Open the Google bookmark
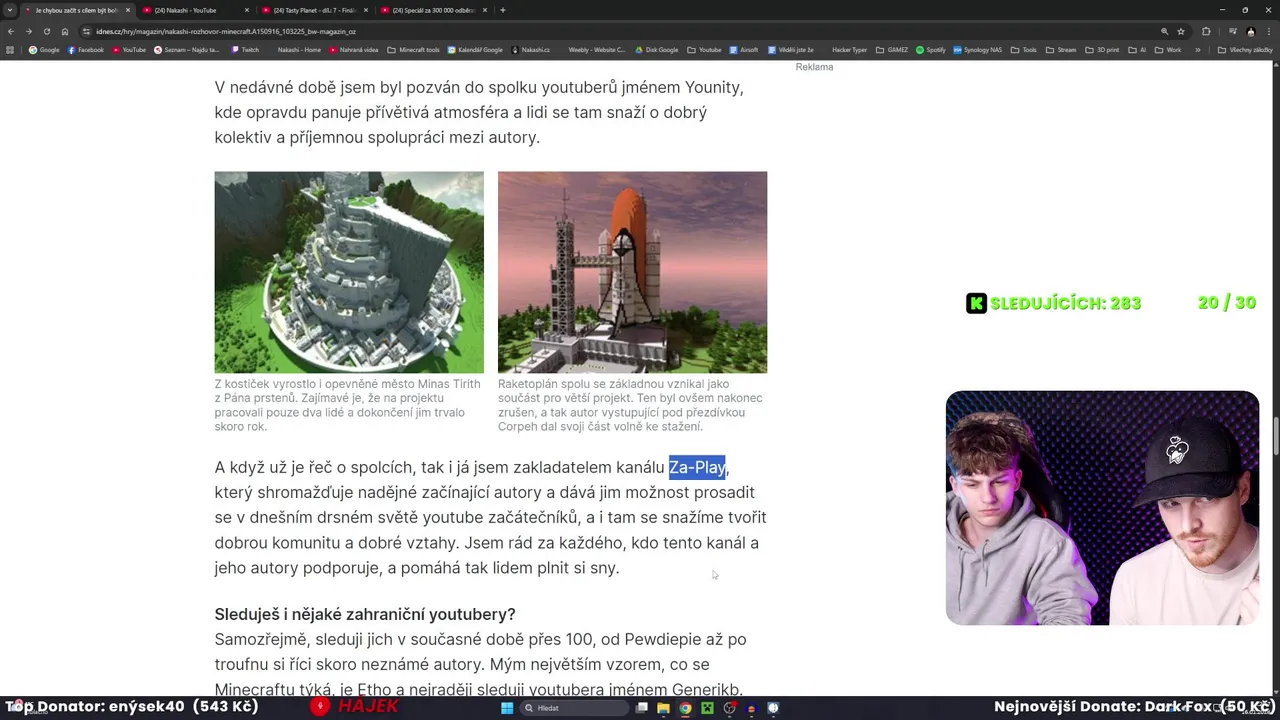Screen dimensions: 1280x720 point(44,50)
